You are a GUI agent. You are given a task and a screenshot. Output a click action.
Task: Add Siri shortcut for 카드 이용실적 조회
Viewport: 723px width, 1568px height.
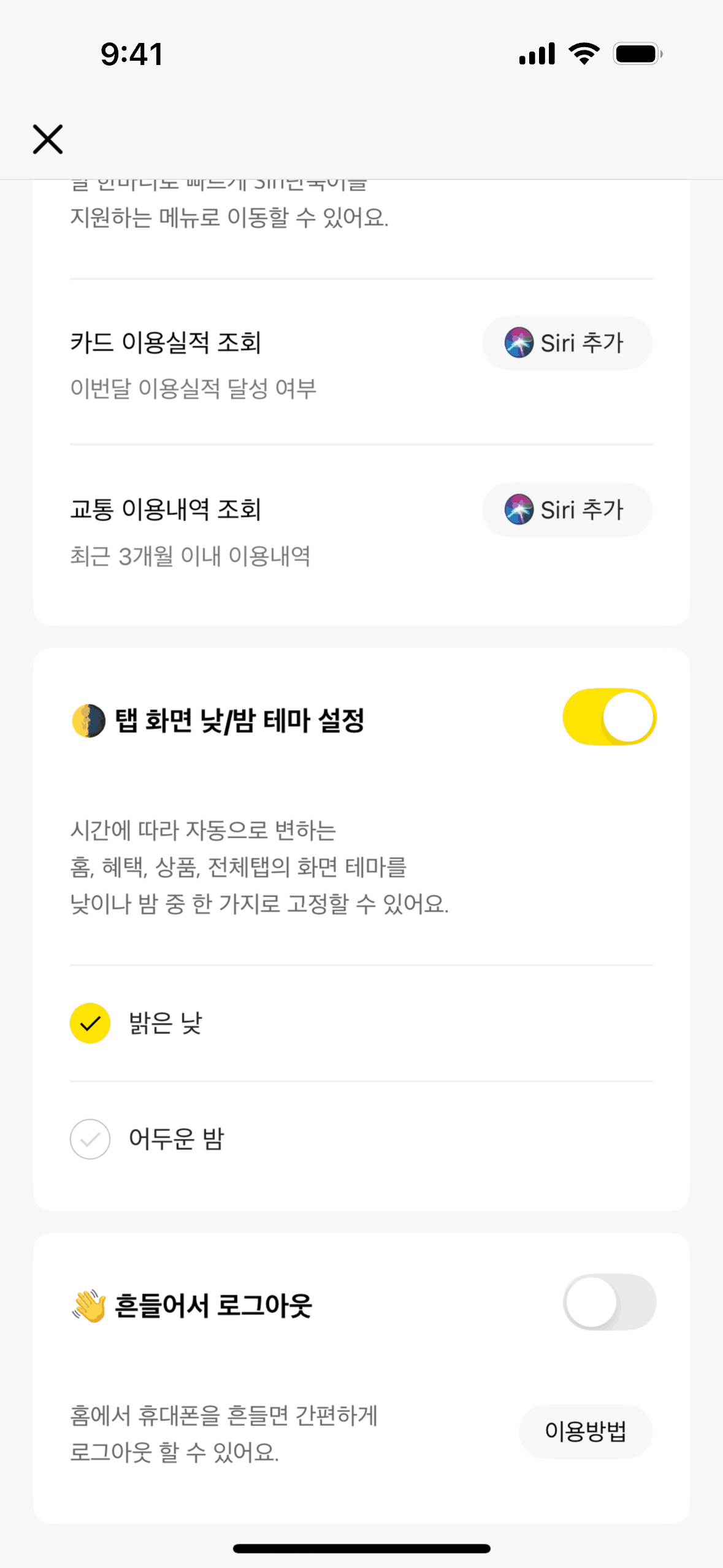[567, 343]
